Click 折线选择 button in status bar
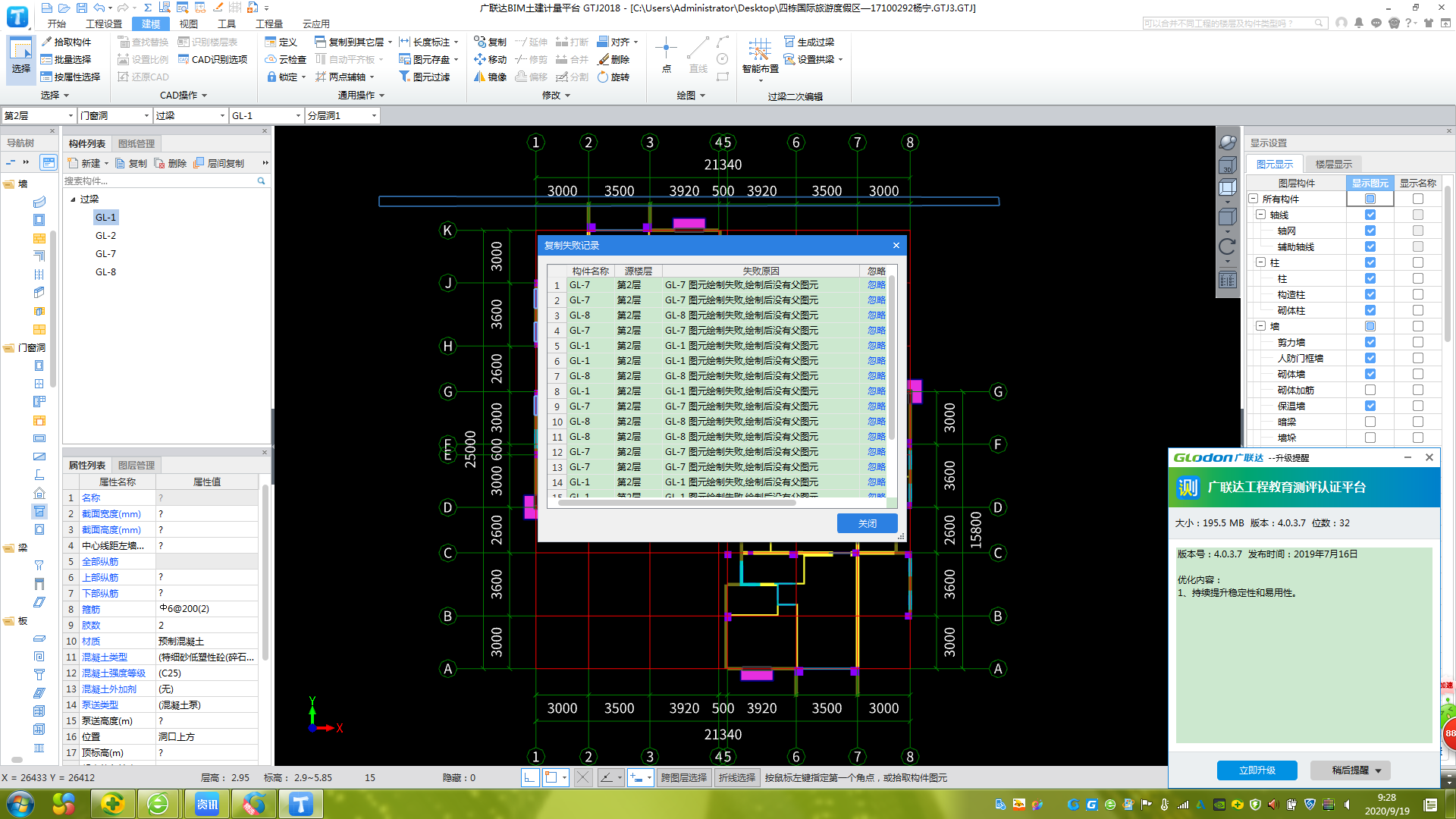Screen dimensions: 1456x819 click(x=737, y=777)
